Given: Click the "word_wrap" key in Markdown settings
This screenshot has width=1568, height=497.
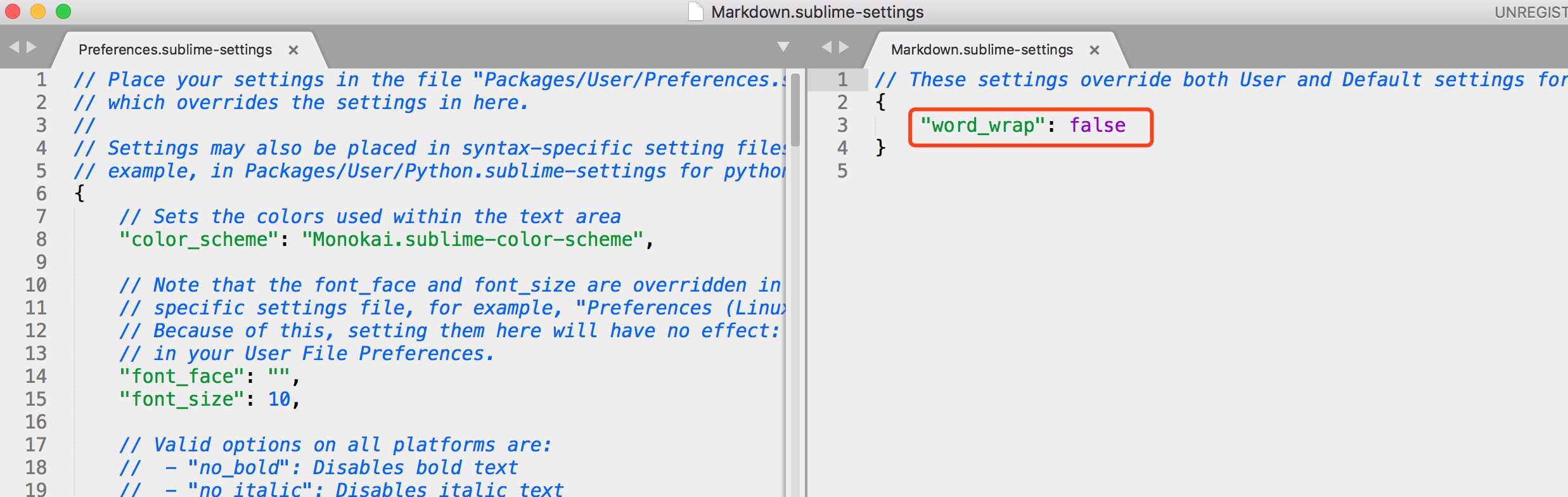Looking at the screenshot, I should tap(982, 126).
